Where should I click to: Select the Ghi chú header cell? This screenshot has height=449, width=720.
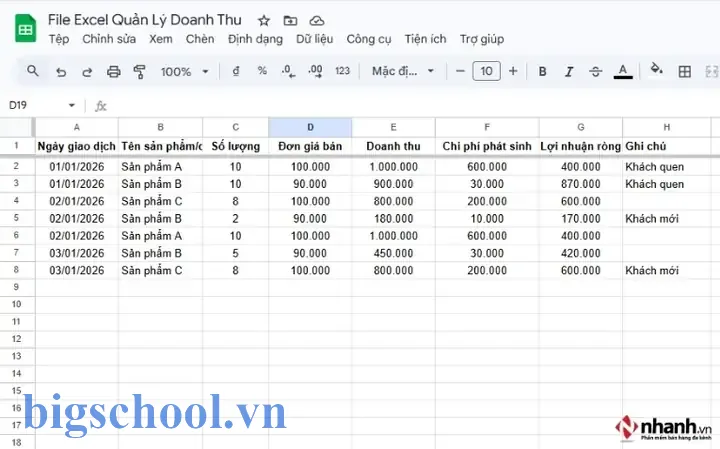coord(667,146)
